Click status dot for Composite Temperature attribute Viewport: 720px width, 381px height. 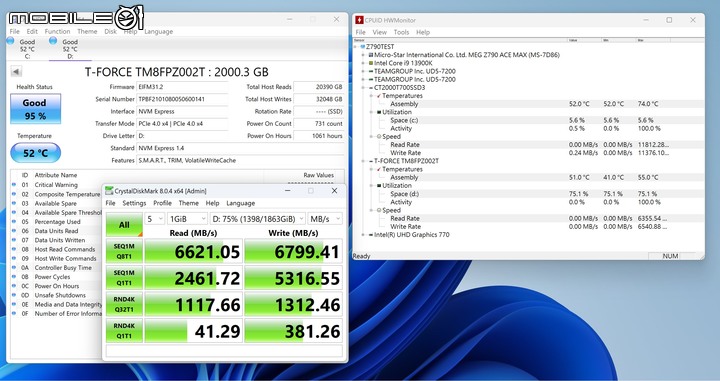14,194
